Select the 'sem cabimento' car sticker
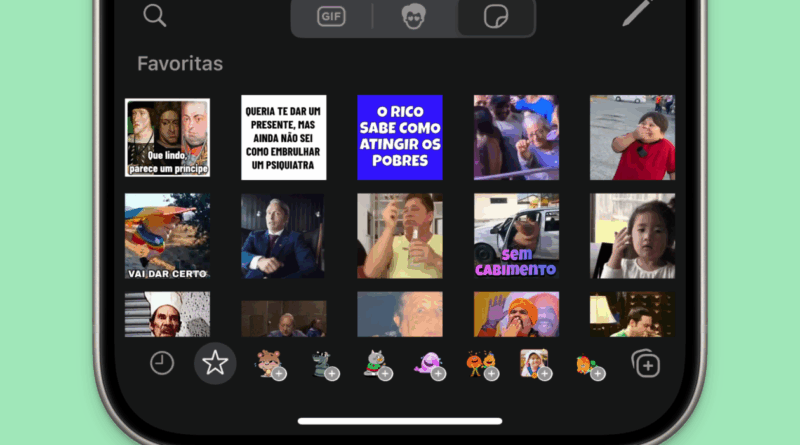The image size is (800, 445). click(516, 236)
